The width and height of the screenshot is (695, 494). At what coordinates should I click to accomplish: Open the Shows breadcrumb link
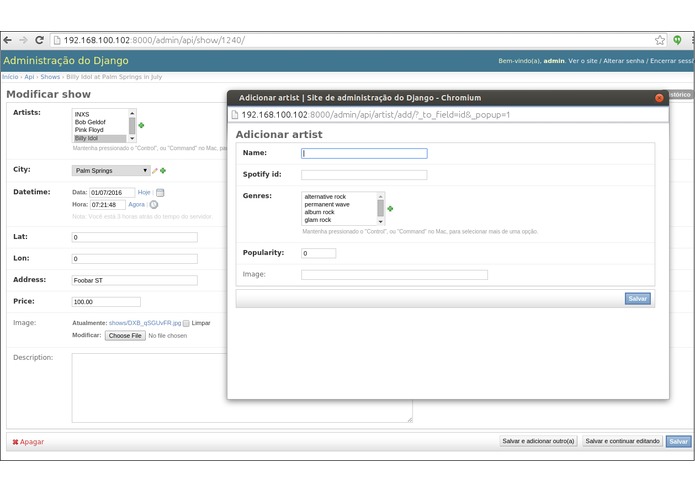point(50,77)
